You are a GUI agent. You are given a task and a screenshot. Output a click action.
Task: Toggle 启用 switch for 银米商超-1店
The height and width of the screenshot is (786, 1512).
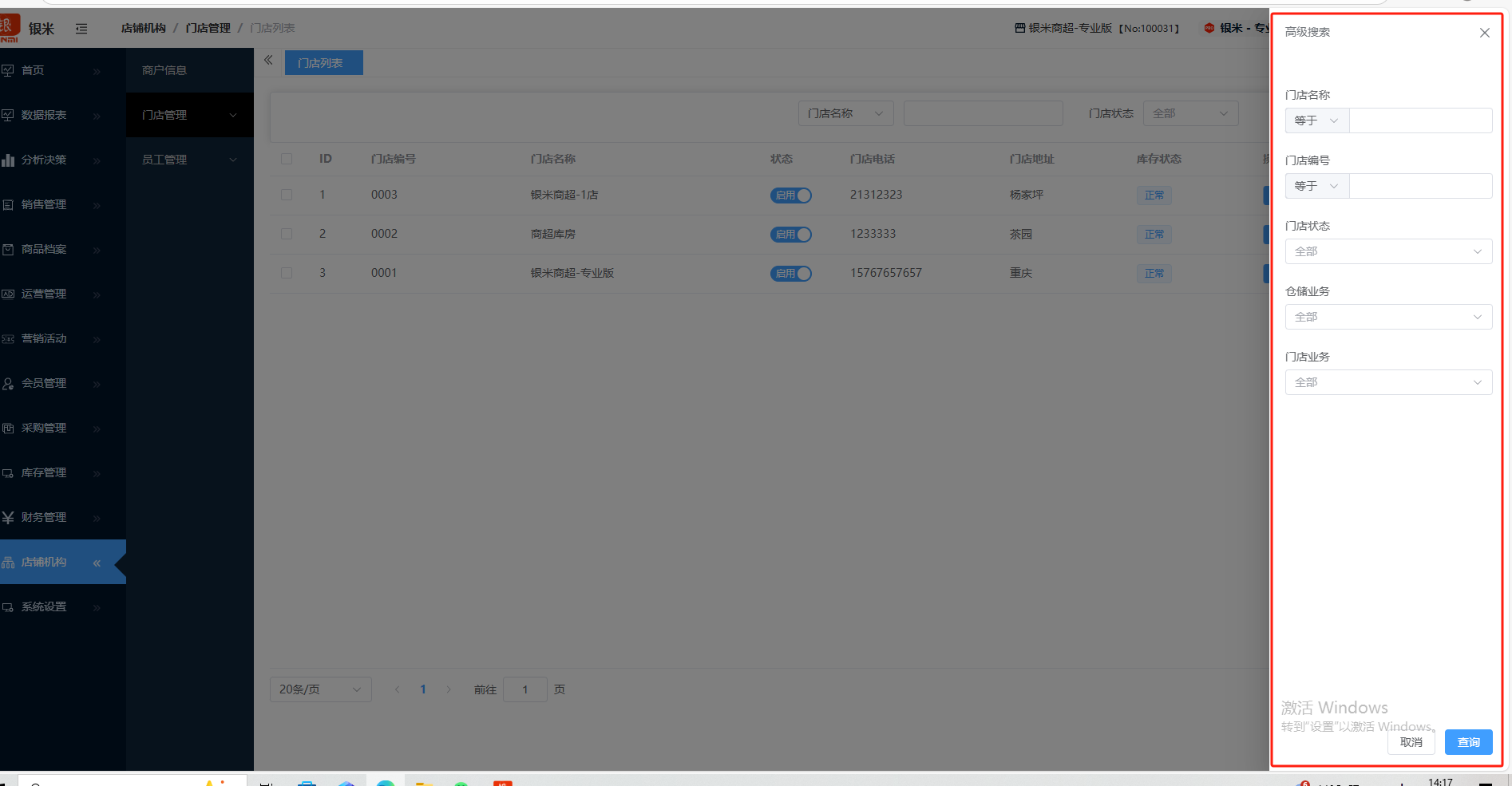790,196
